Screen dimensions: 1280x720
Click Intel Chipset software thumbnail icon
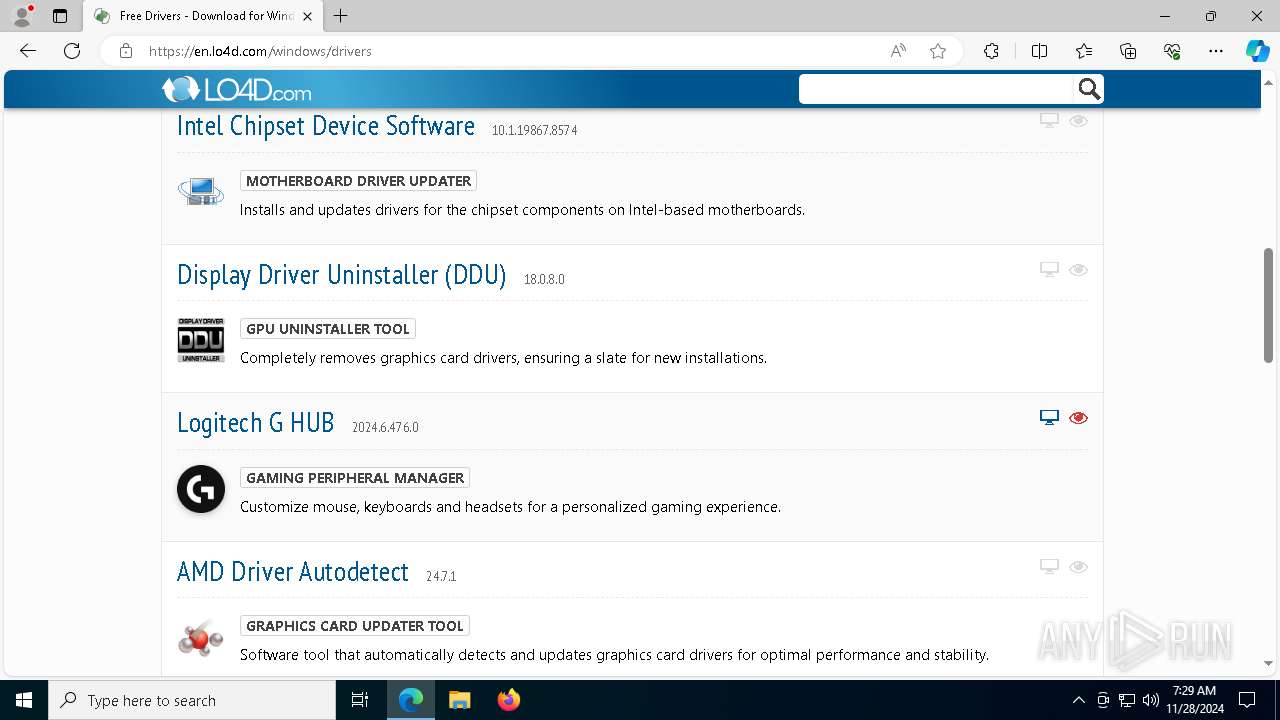201,190
